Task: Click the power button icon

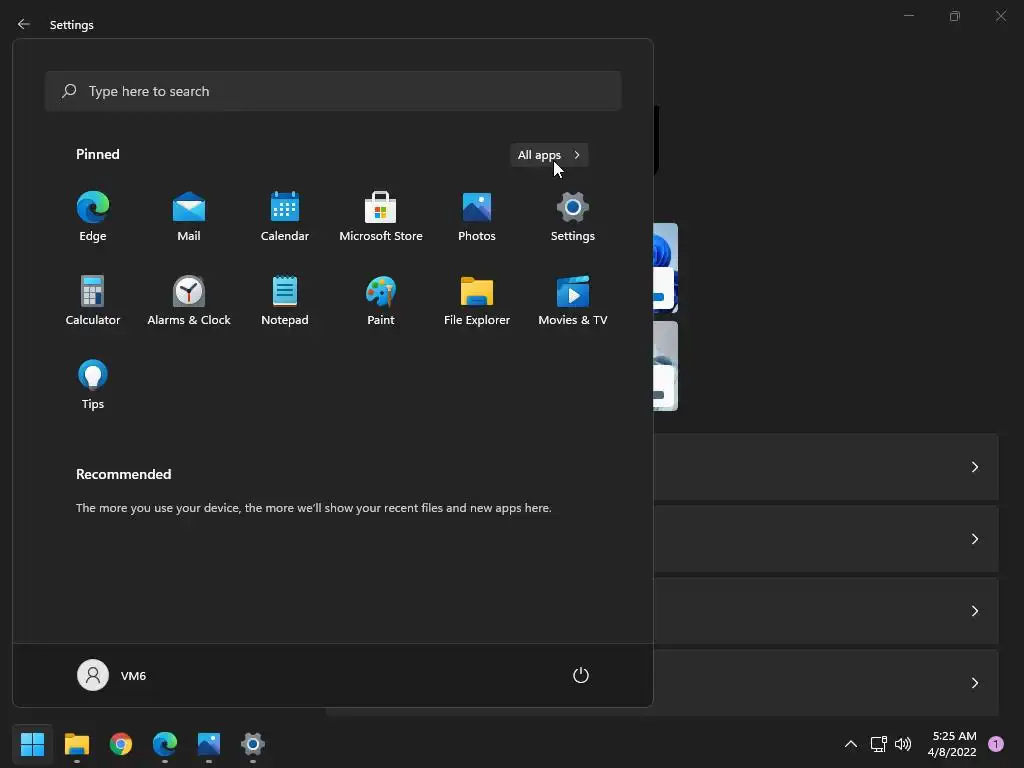Action: [581, 675]
